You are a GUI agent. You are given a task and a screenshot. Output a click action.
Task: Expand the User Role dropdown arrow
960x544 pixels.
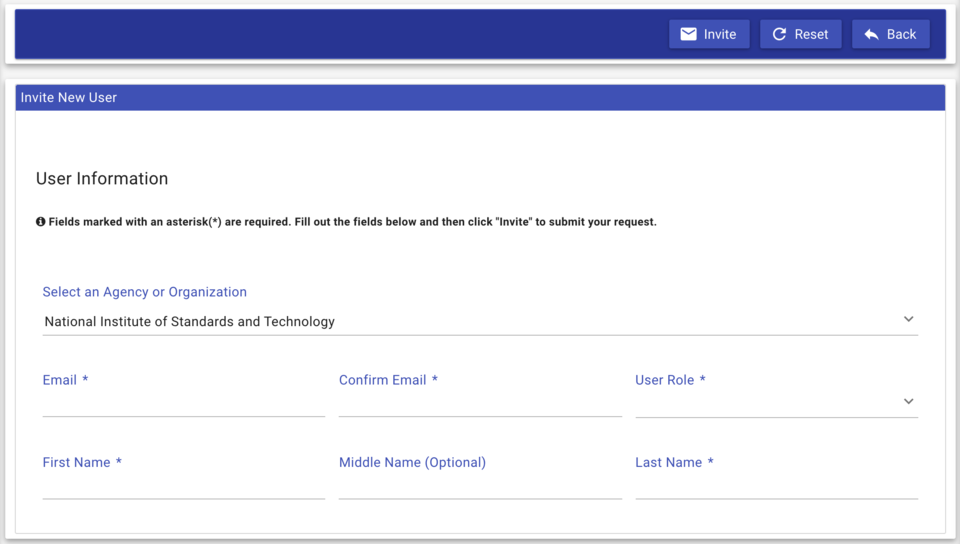point(908,401)
